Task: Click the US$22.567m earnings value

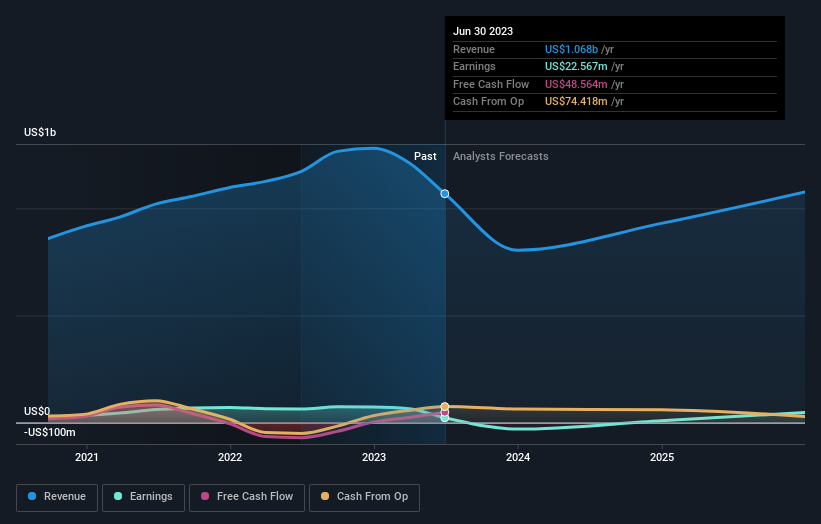Action: tap(576, 66)
